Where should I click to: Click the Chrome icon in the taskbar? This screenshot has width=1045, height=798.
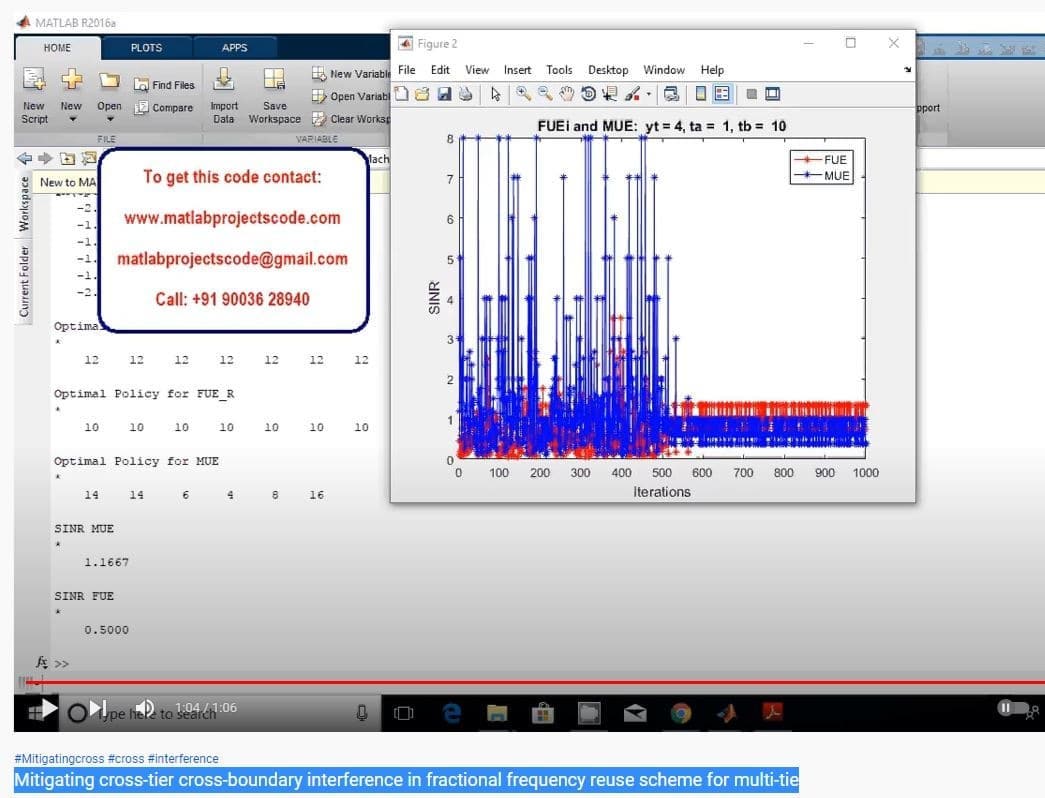click(x=680, y=713)
